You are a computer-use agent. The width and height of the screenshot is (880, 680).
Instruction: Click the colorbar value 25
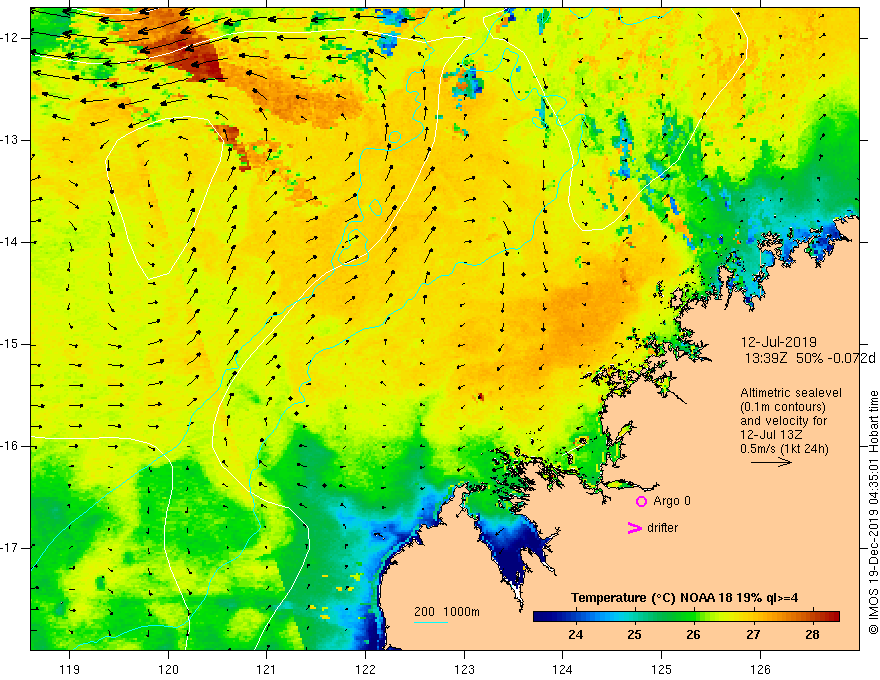pos(635,635)
